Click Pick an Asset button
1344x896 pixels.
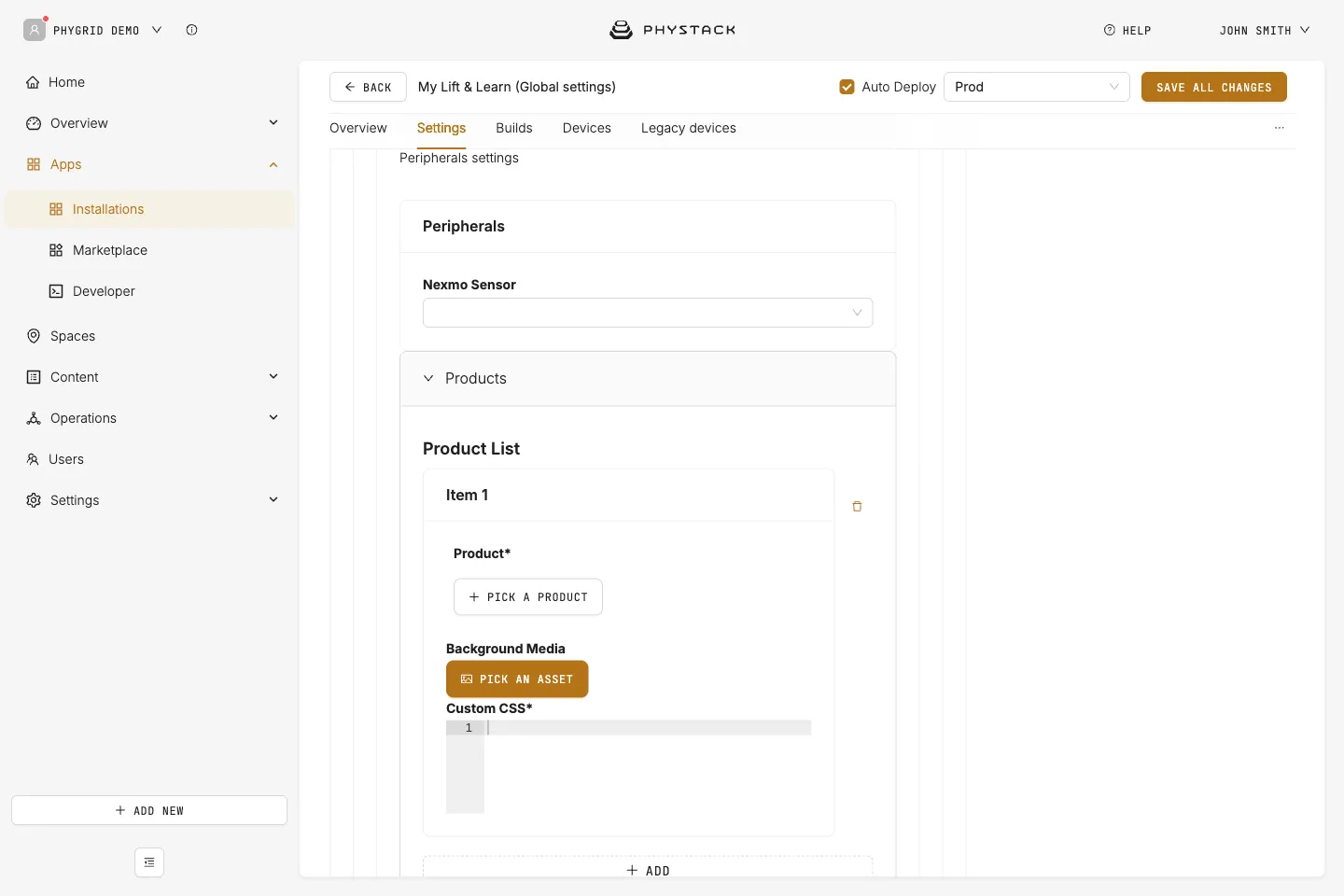click(x=517, y=679)
